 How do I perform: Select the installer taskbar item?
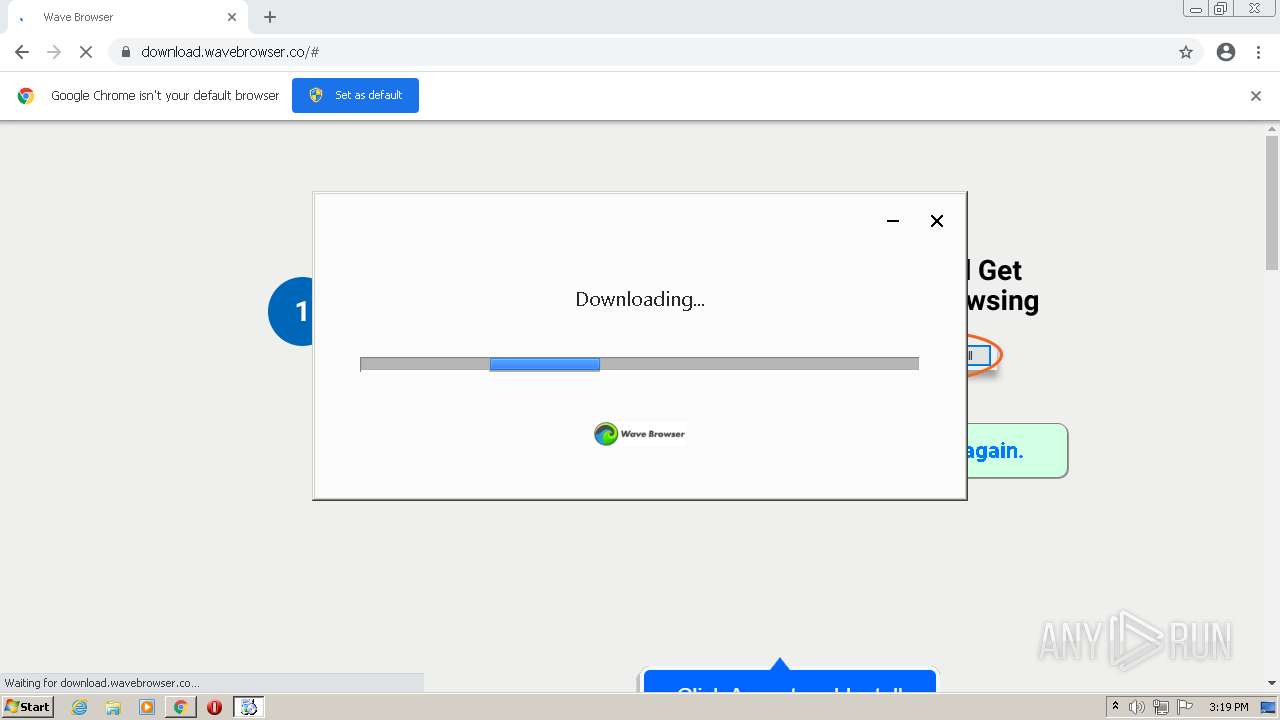(248, 707)
